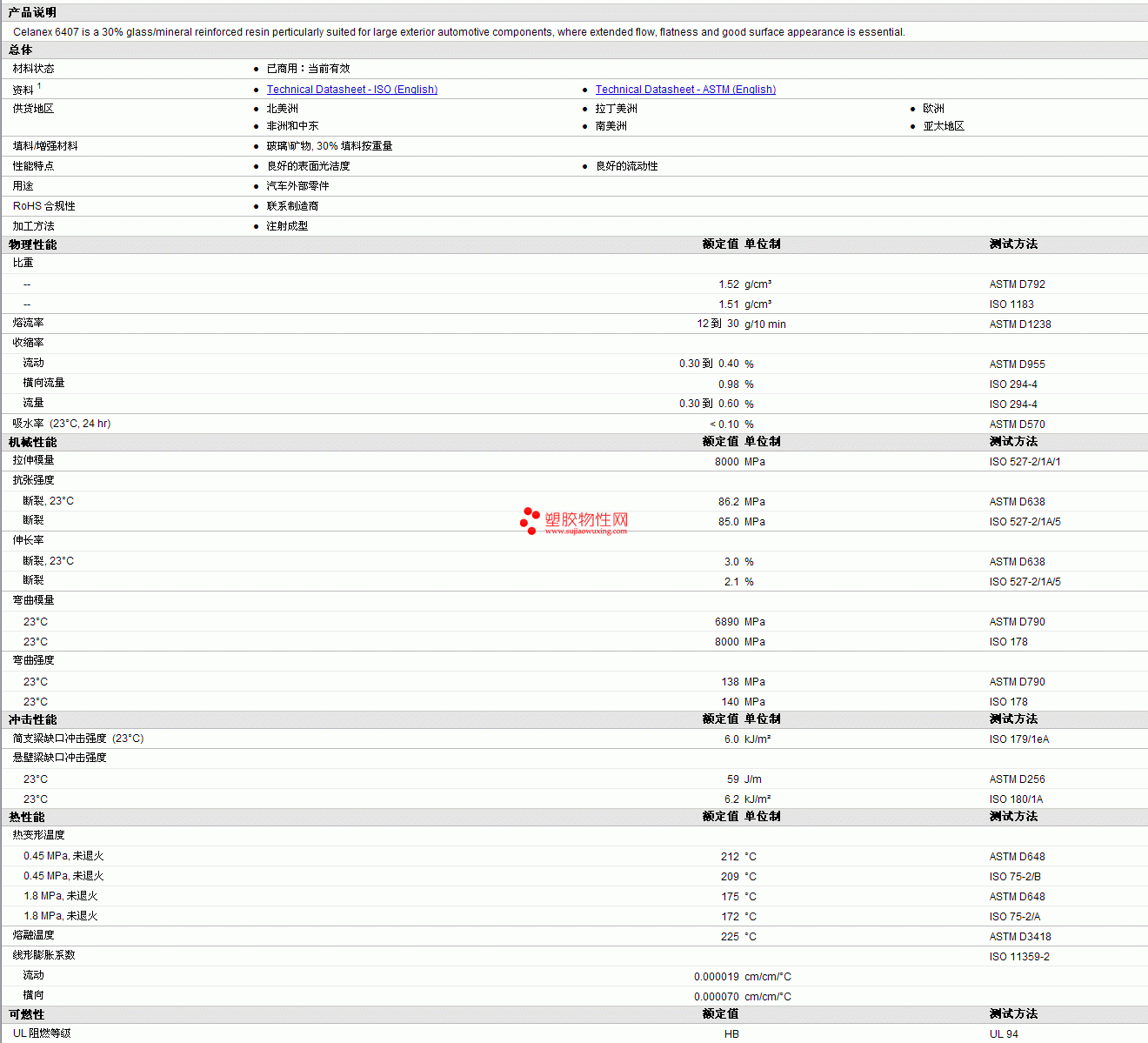This screenshot has width=1148, height=1043.
Task: Select the 南美洲 region entry
Action: click(x=611, y=126)
